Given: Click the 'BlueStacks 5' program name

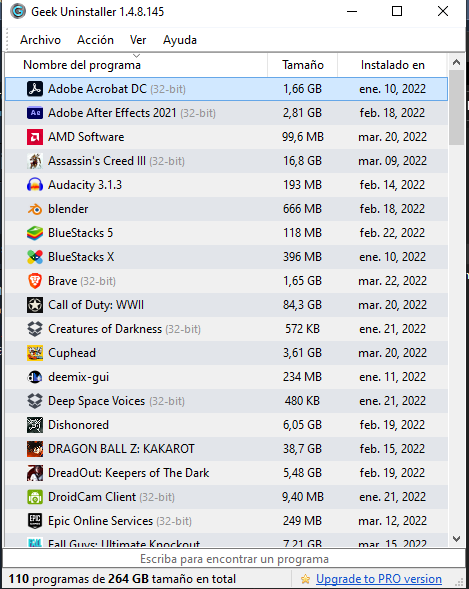Looking at the screenshot, I should click(80, 233).
